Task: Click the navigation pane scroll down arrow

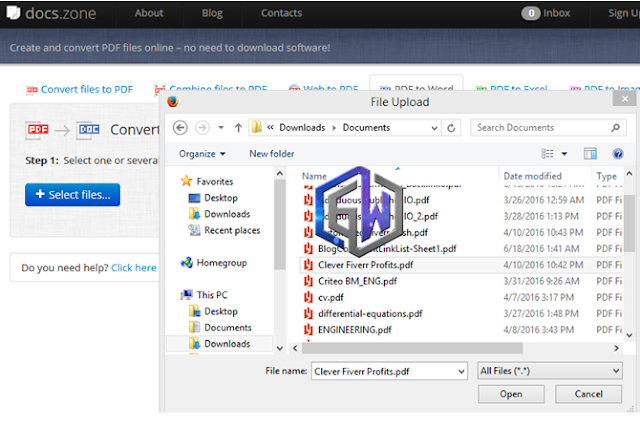Action: pyautogui.click(x=280, y=348)
